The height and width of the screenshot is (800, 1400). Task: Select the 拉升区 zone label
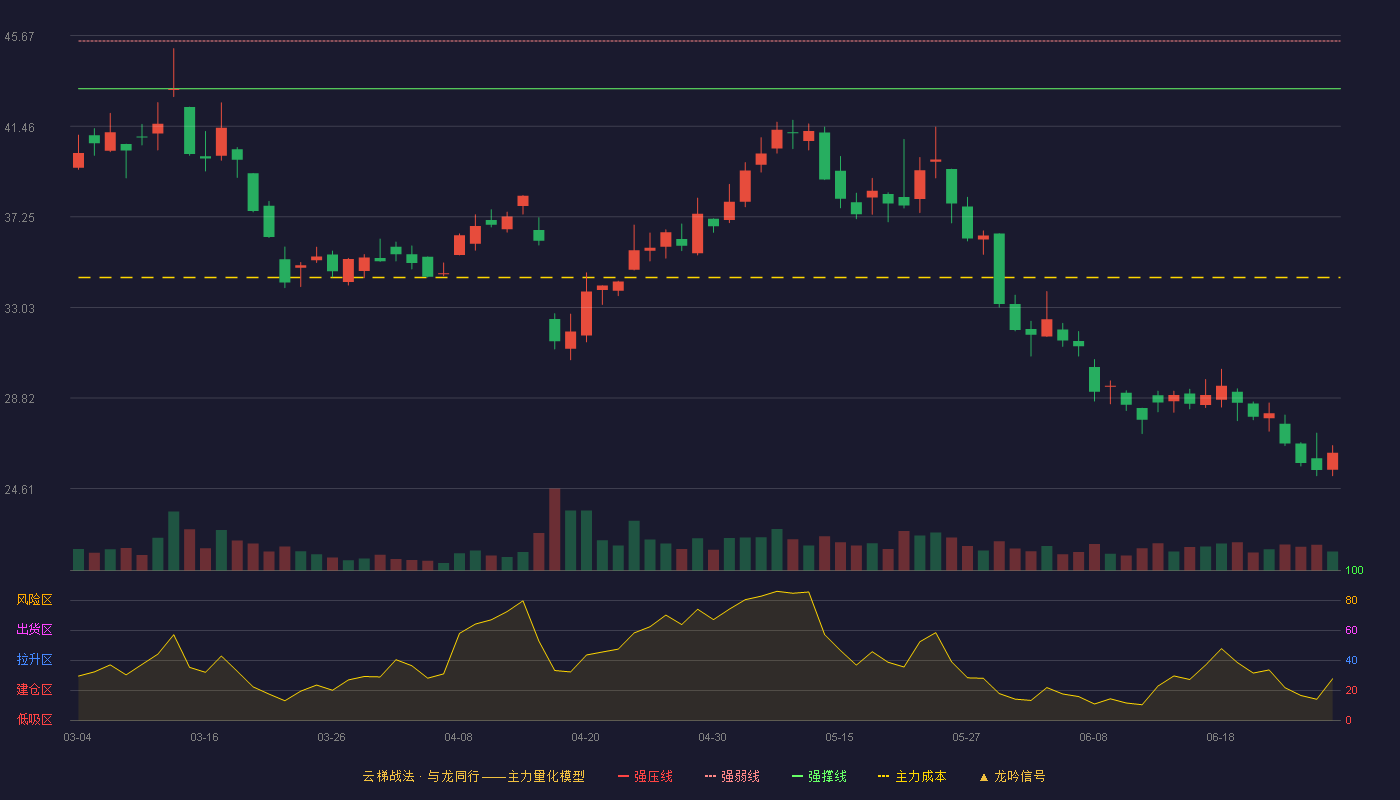pos(34,660)
